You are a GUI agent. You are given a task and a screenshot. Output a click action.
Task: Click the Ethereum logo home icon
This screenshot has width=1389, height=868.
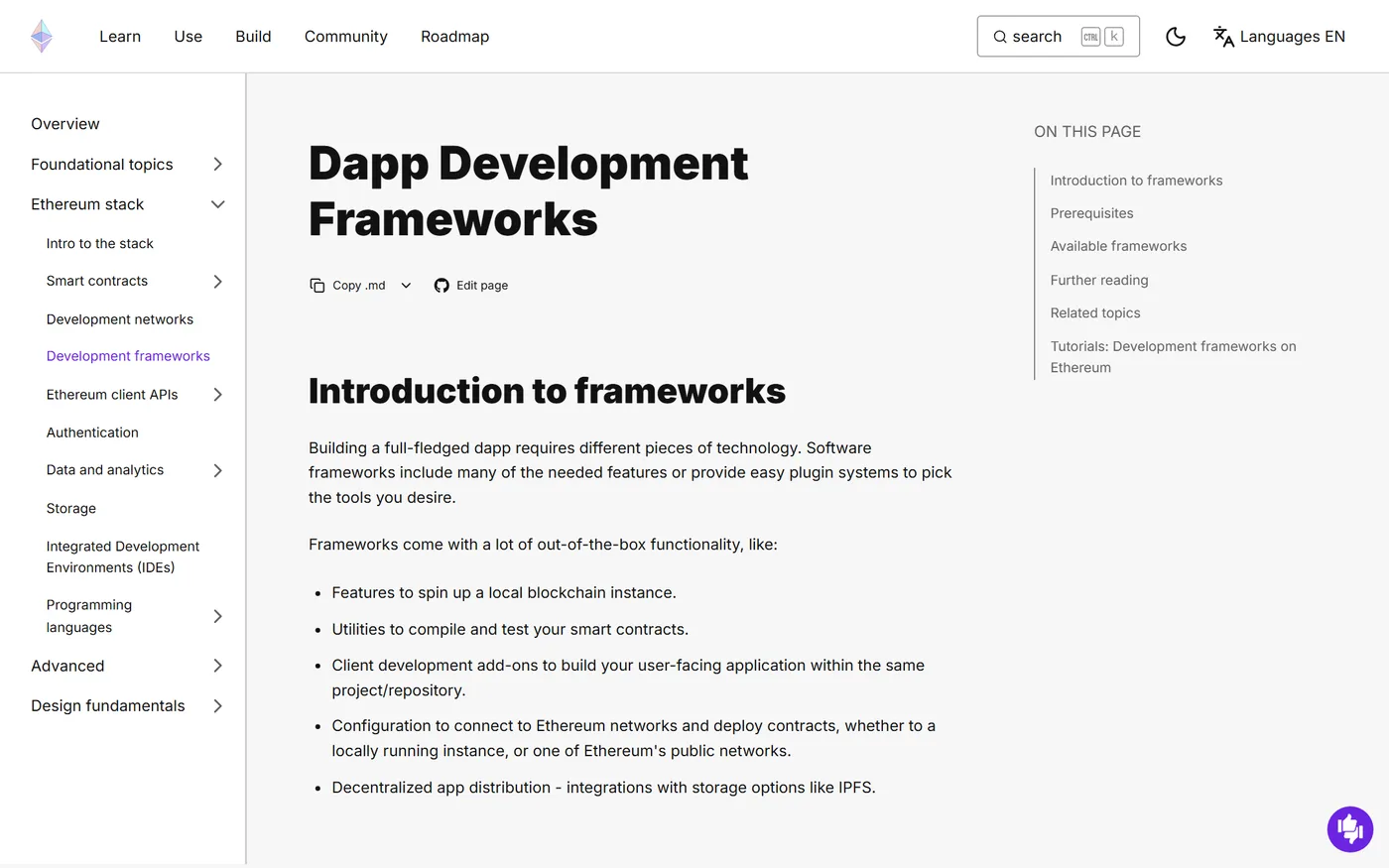click(42, 37)
